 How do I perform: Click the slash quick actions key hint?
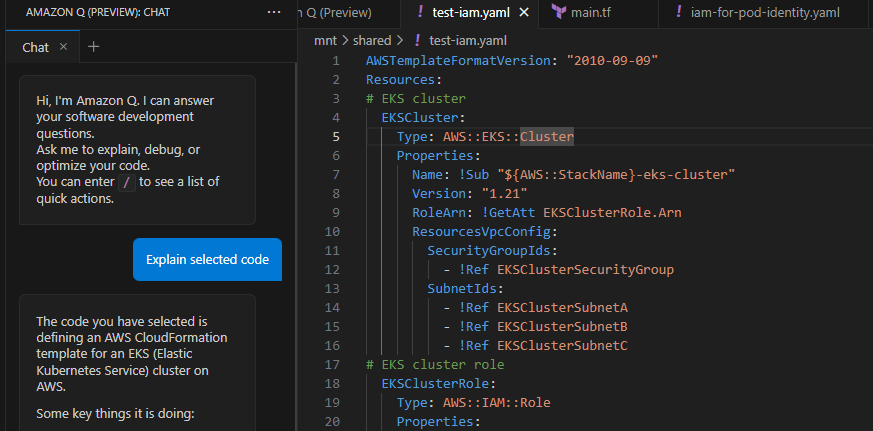(x=126, y=181)
